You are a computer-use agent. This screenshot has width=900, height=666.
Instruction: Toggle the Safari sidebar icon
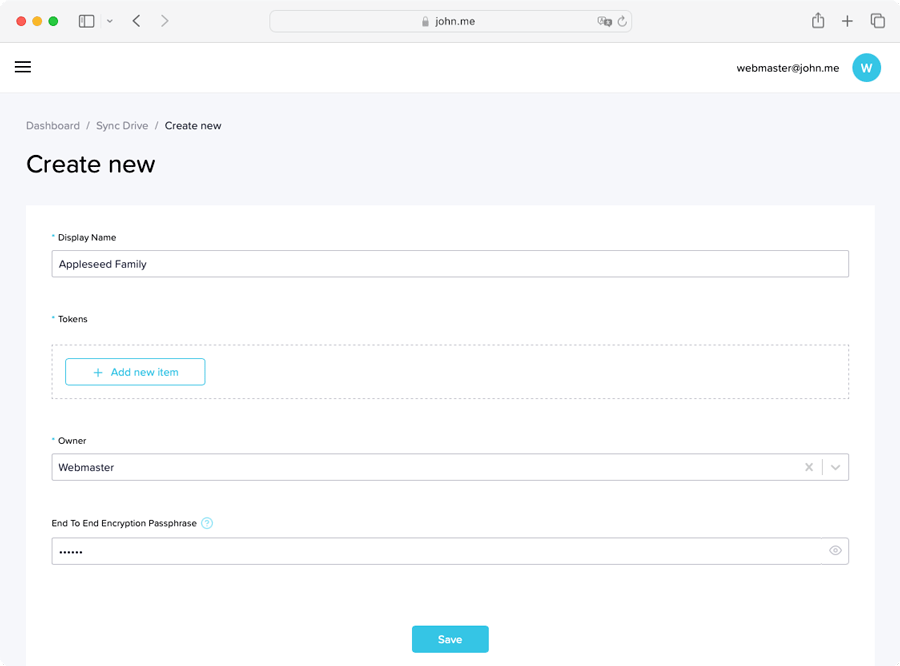coord(86,20)
